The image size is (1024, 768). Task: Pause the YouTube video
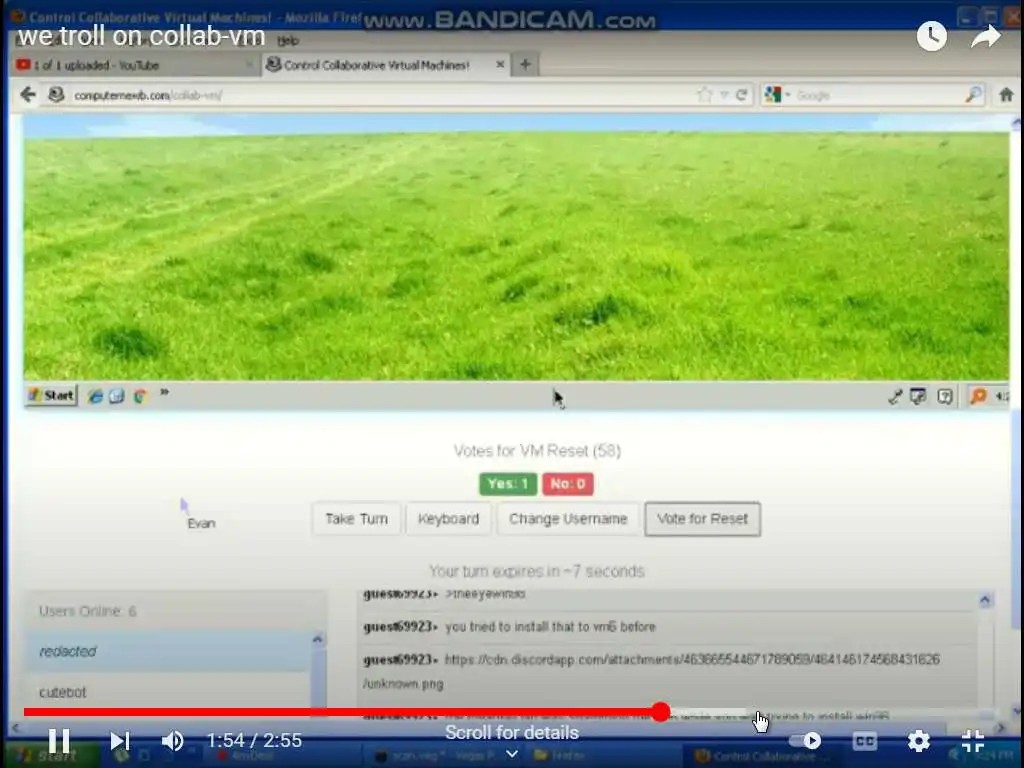click(59, 741)
